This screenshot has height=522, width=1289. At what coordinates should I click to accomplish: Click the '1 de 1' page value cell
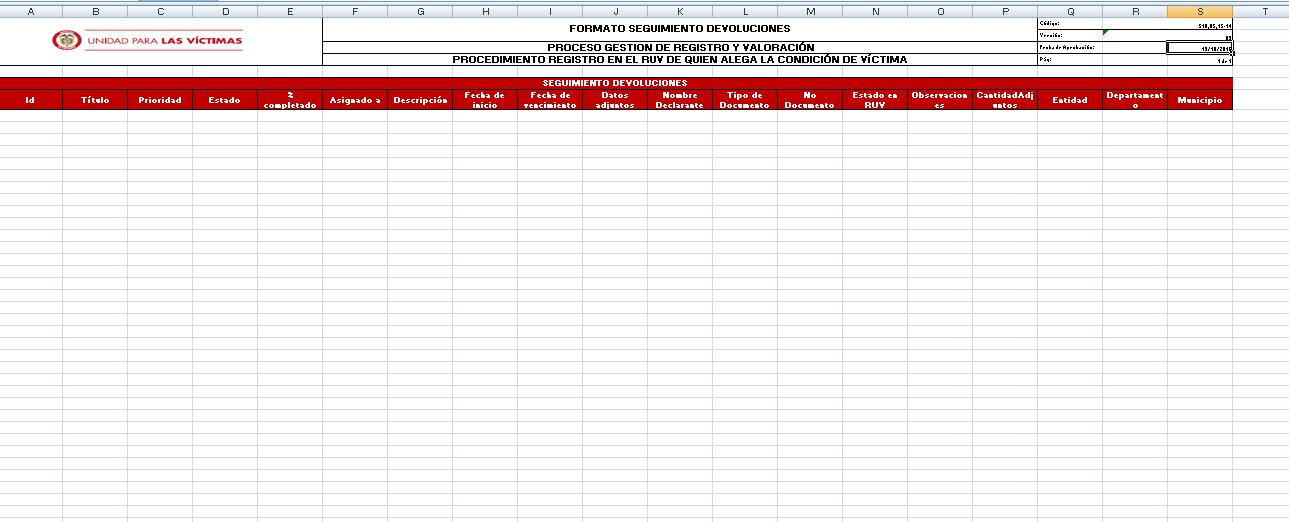pos(1200,59)
